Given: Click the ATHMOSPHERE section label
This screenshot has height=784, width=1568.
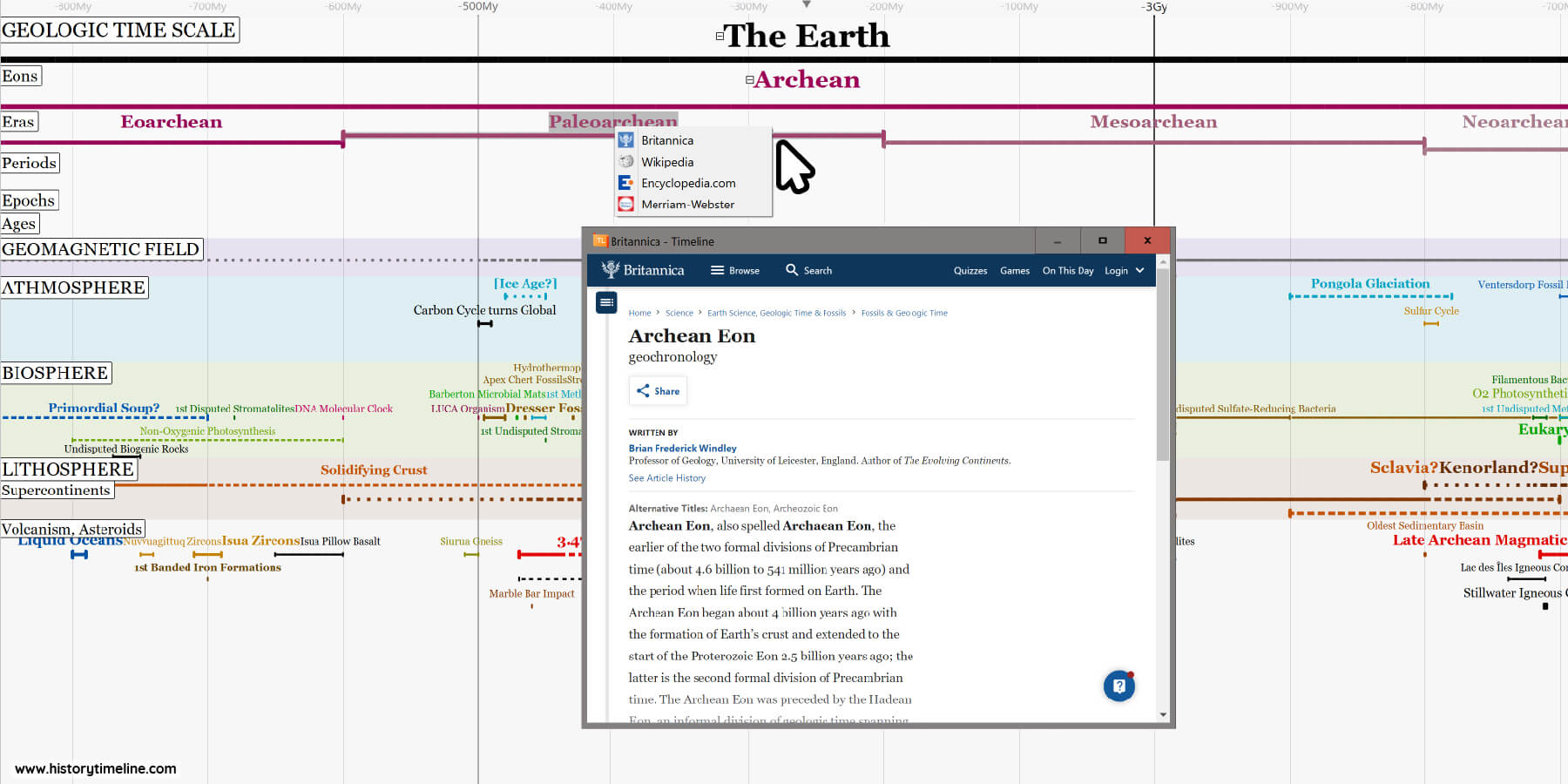Looking at the screenshot, I should pos(74,287).
